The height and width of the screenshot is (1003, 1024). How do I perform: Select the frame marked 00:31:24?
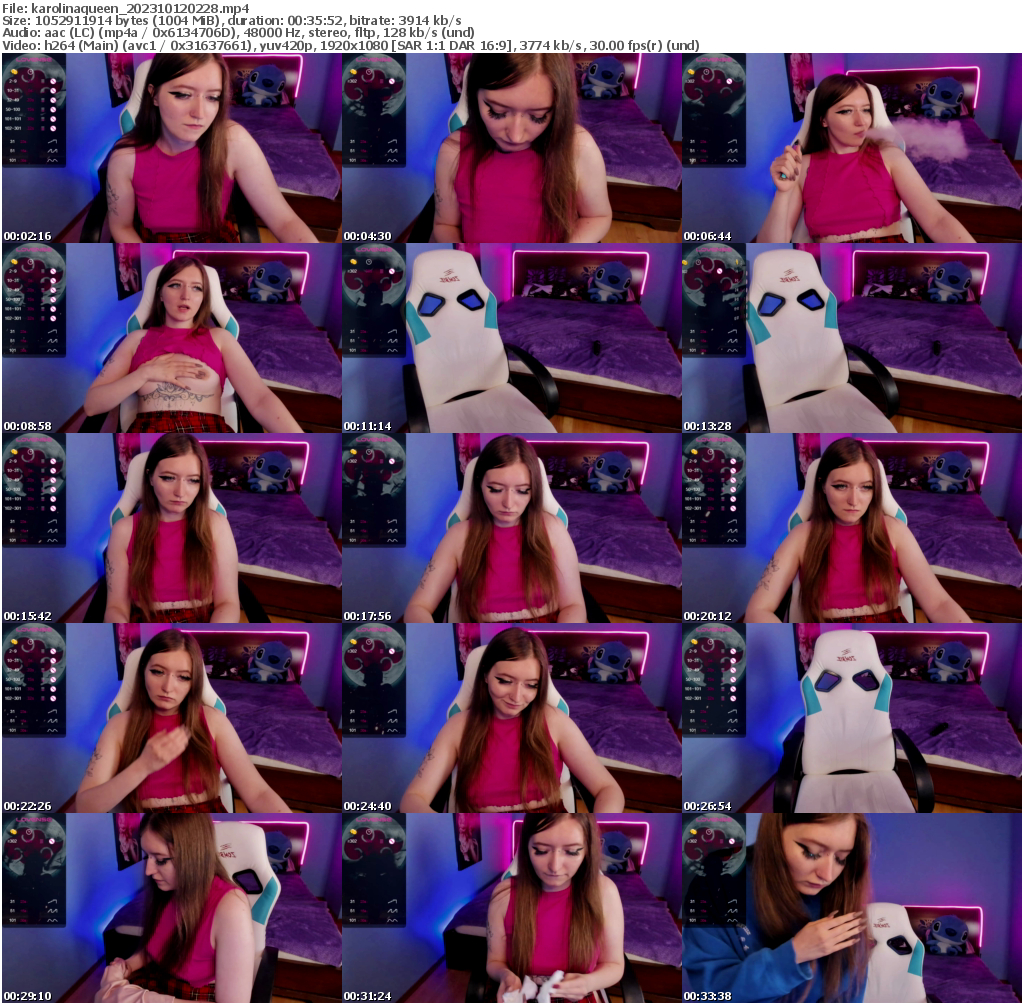(x=511, y=908)
